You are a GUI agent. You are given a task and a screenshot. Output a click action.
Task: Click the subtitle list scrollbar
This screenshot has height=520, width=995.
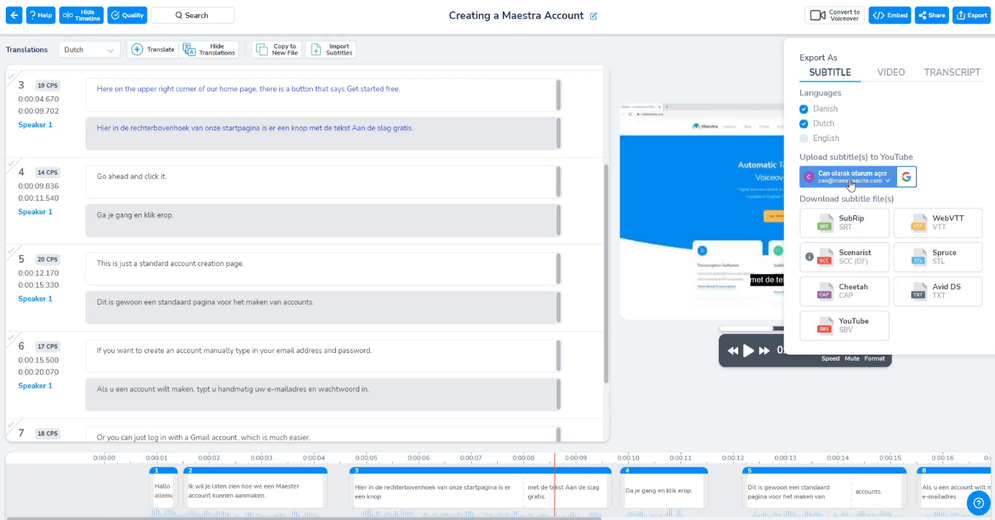[606, 273]
